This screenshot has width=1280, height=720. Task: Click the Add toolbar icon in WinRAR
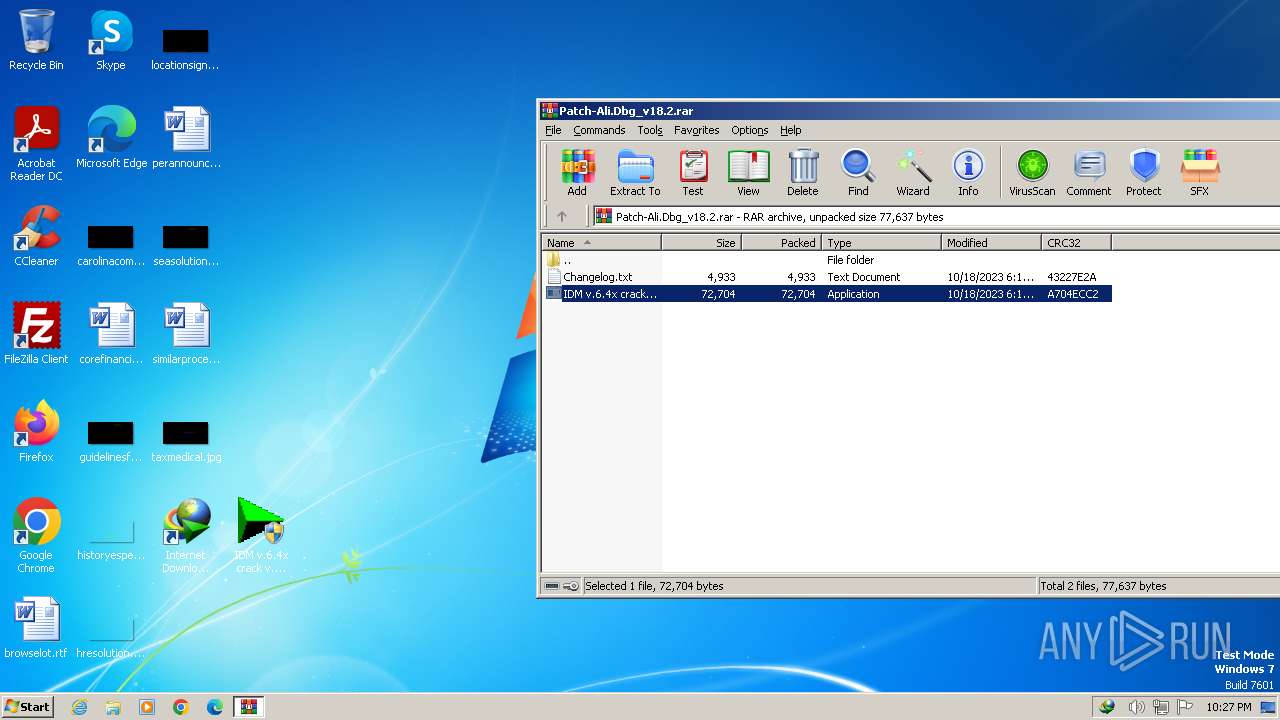(577, 173)
